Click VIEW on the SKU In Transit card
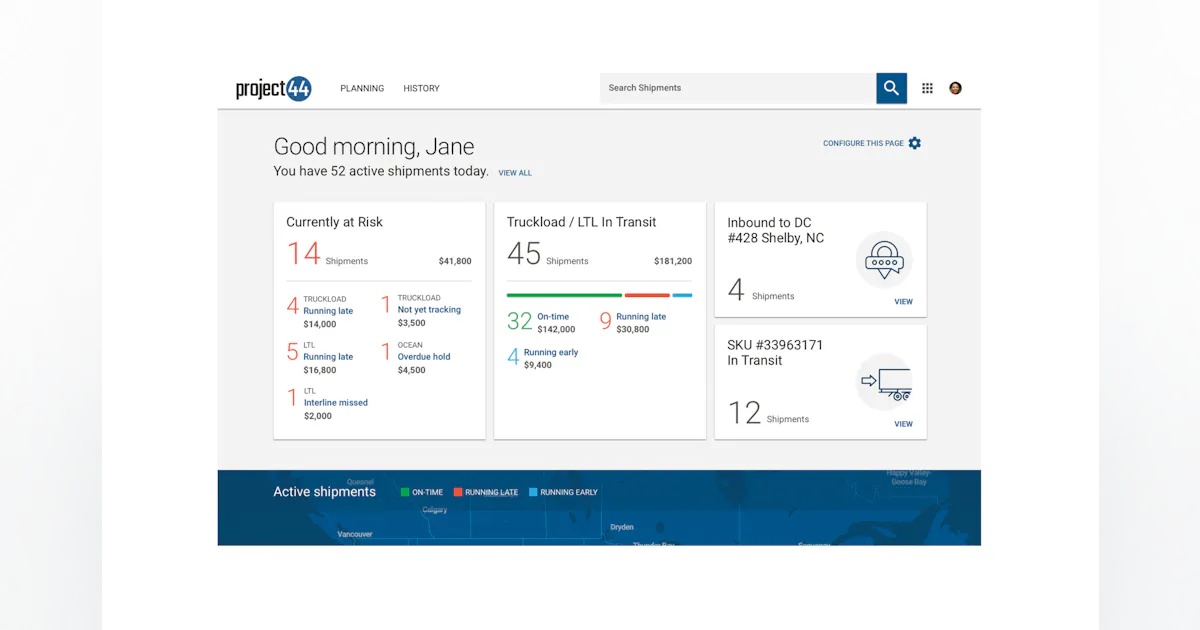This screenshot has height=630, width=1200. [903, 423]
